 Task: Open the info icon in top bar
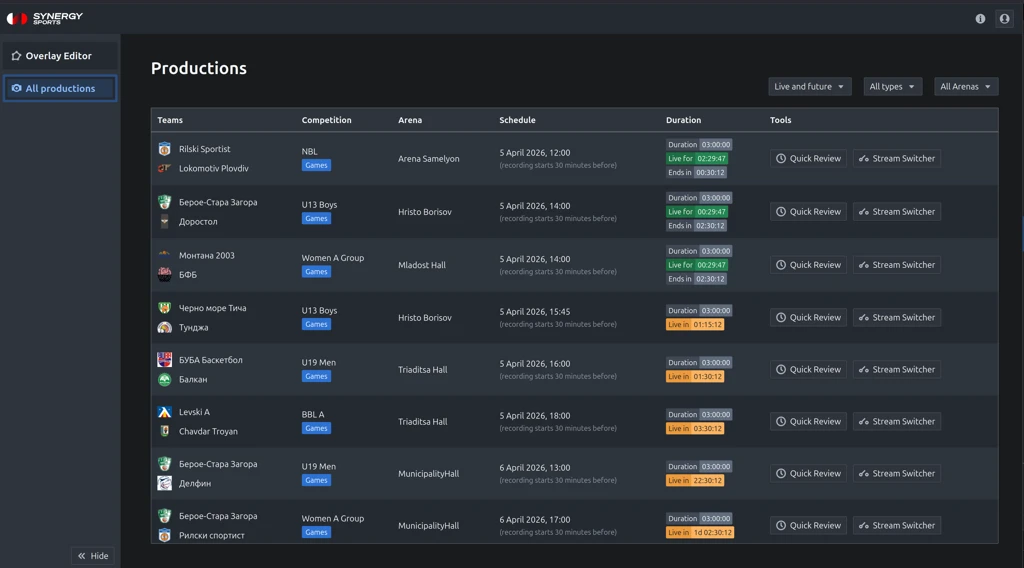point(980,18)
